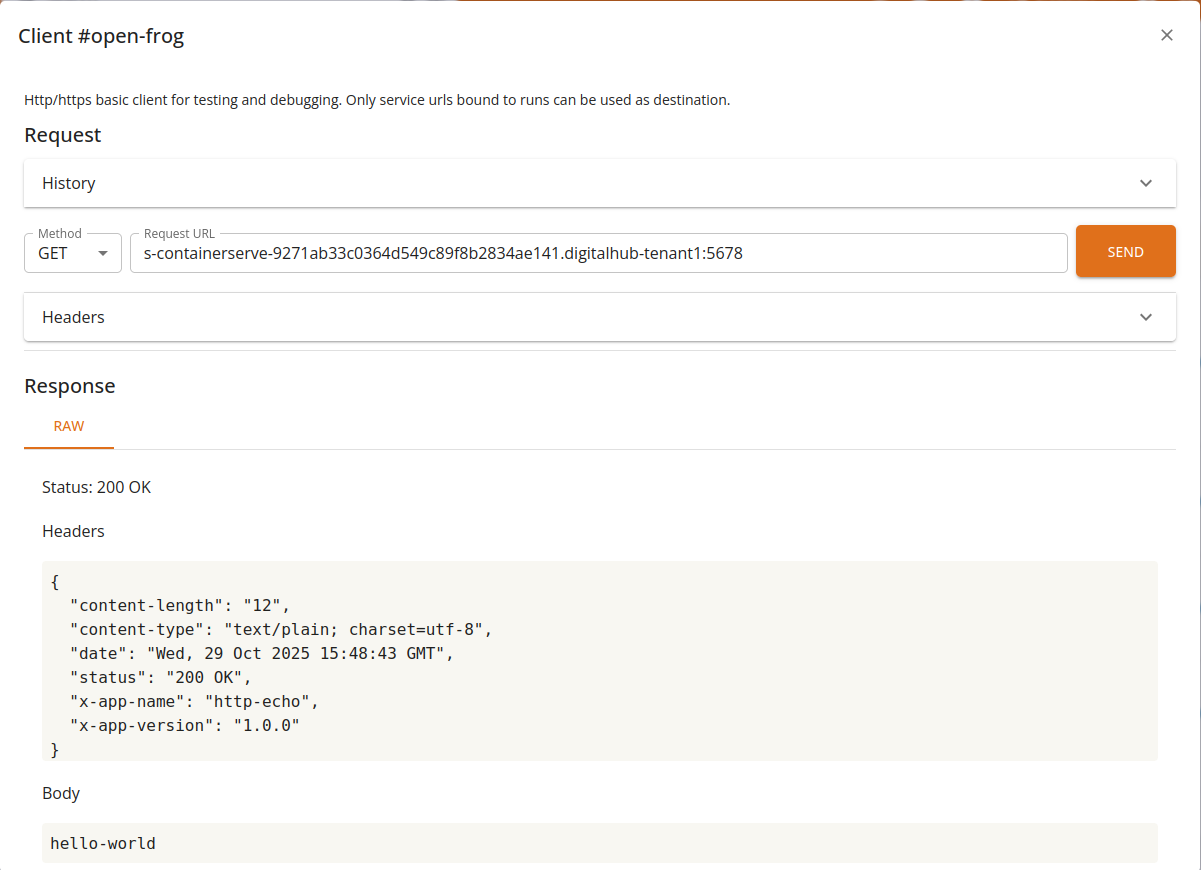Screen dimensions: 1201x870
Task: Click the close X icon
Action: tap(1166, 35)
